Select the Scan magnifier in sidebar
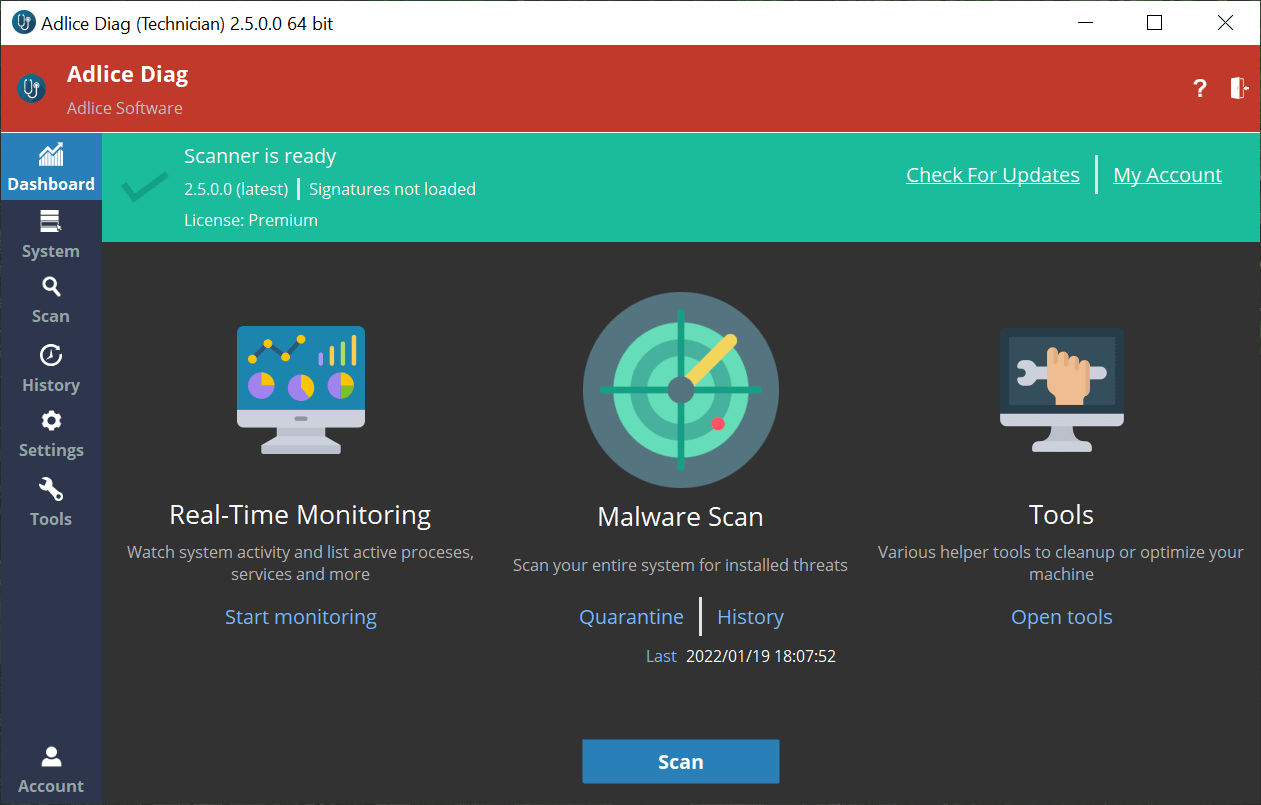Viewport: 1261px width, 805px height. click(51, 288)
